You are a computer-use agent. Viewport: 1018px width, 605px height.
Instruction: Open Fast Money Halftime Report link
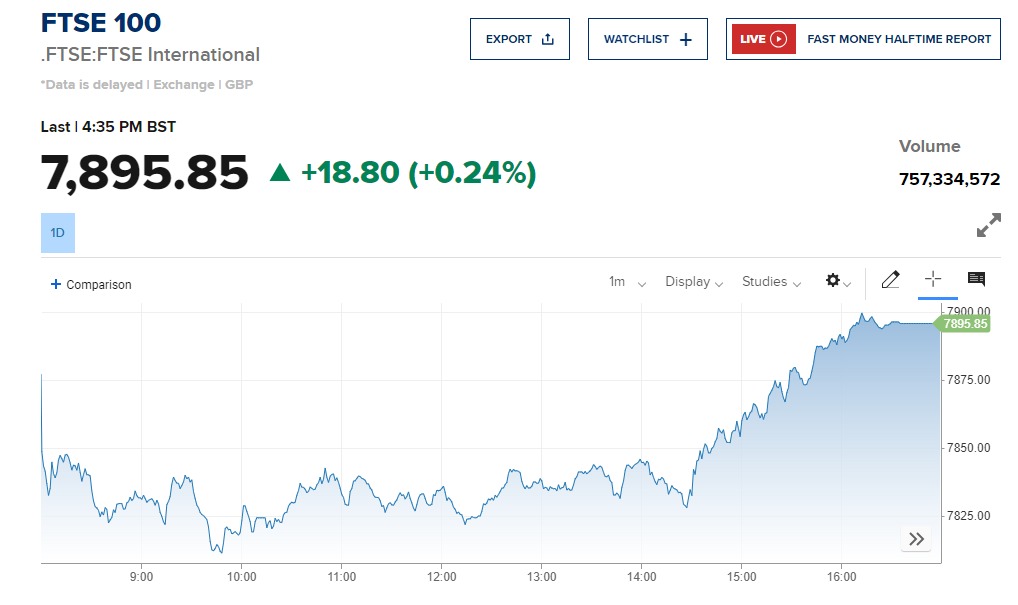(898, 39)
